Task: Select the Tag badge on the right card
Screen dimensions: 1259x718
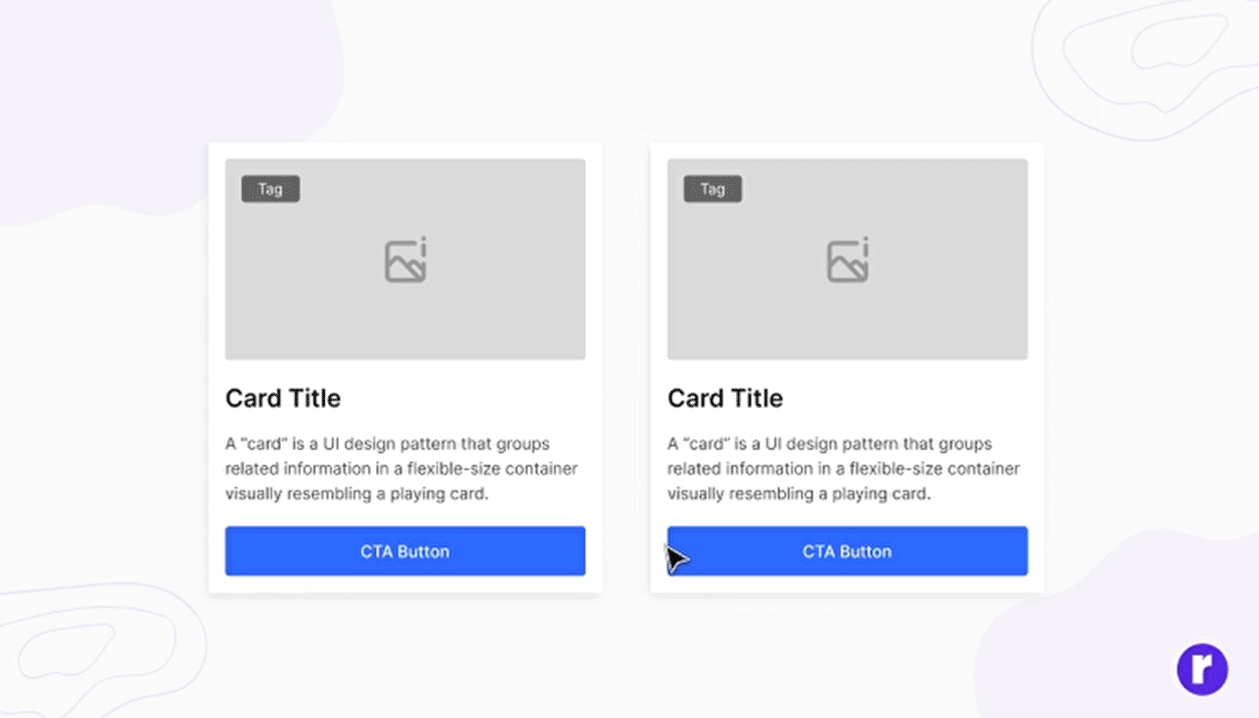Action: [x=712, y=189]
